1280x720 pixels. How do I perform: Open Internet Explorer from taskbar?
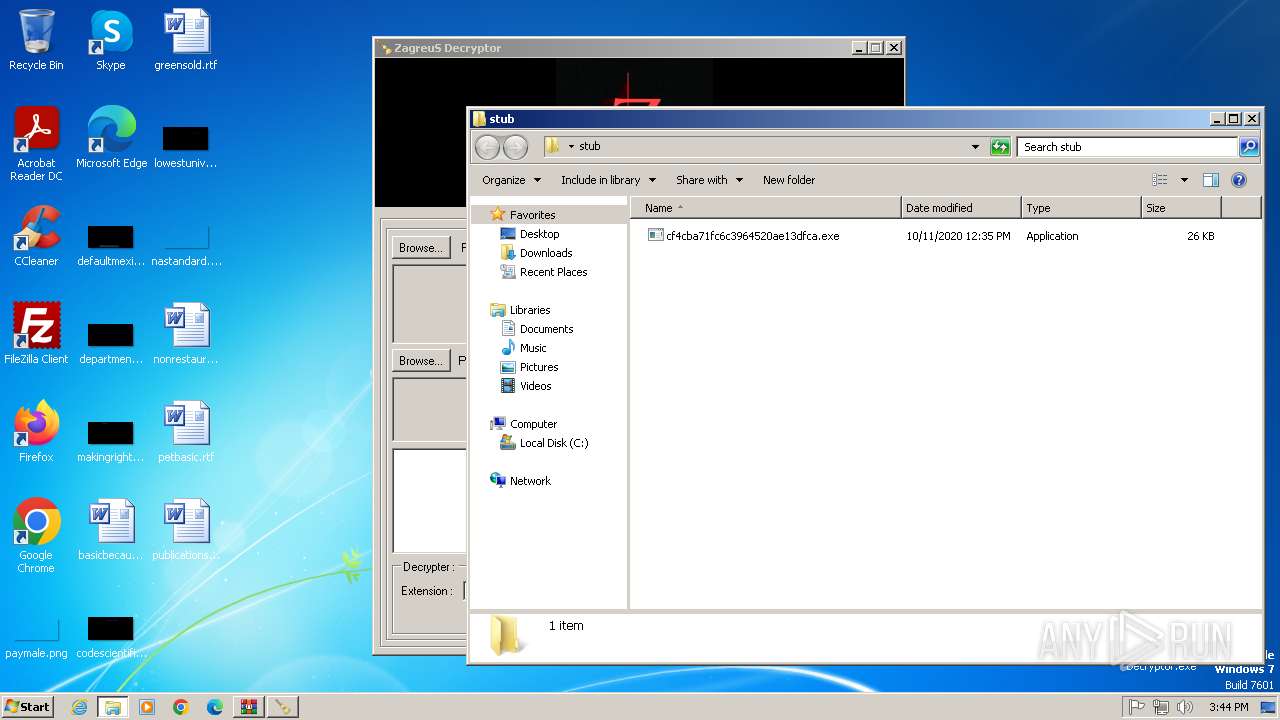point(79,707)
